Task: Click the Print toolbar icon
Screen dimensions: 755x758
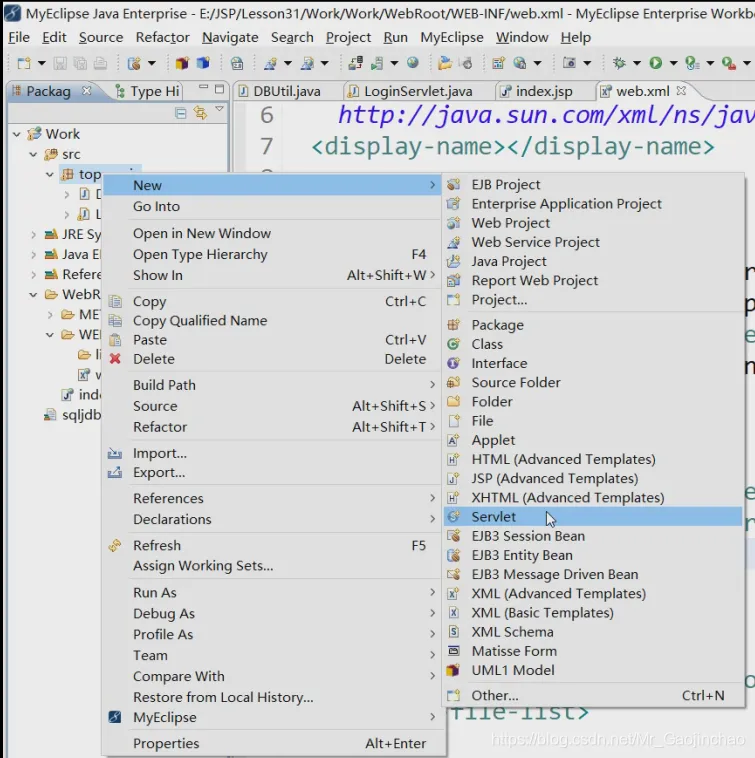Action: 100,63
